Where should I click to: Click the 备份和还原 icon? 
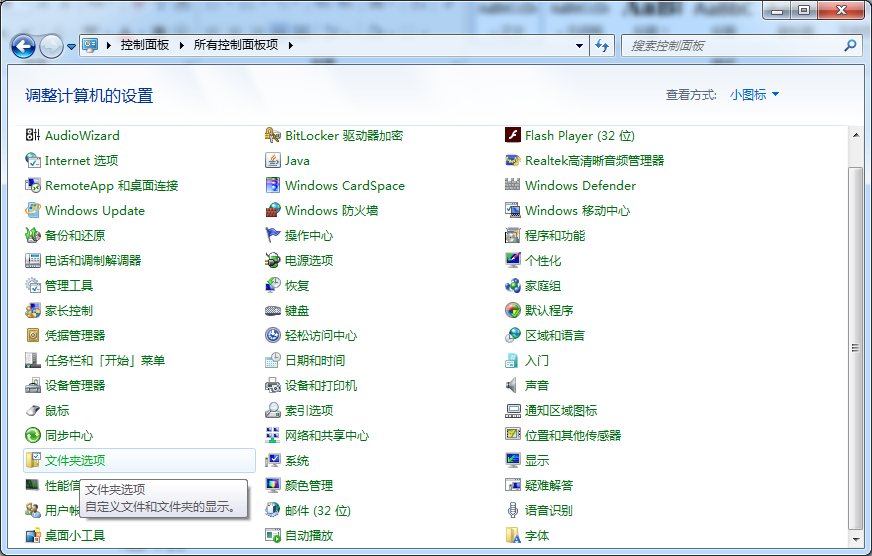33,235
